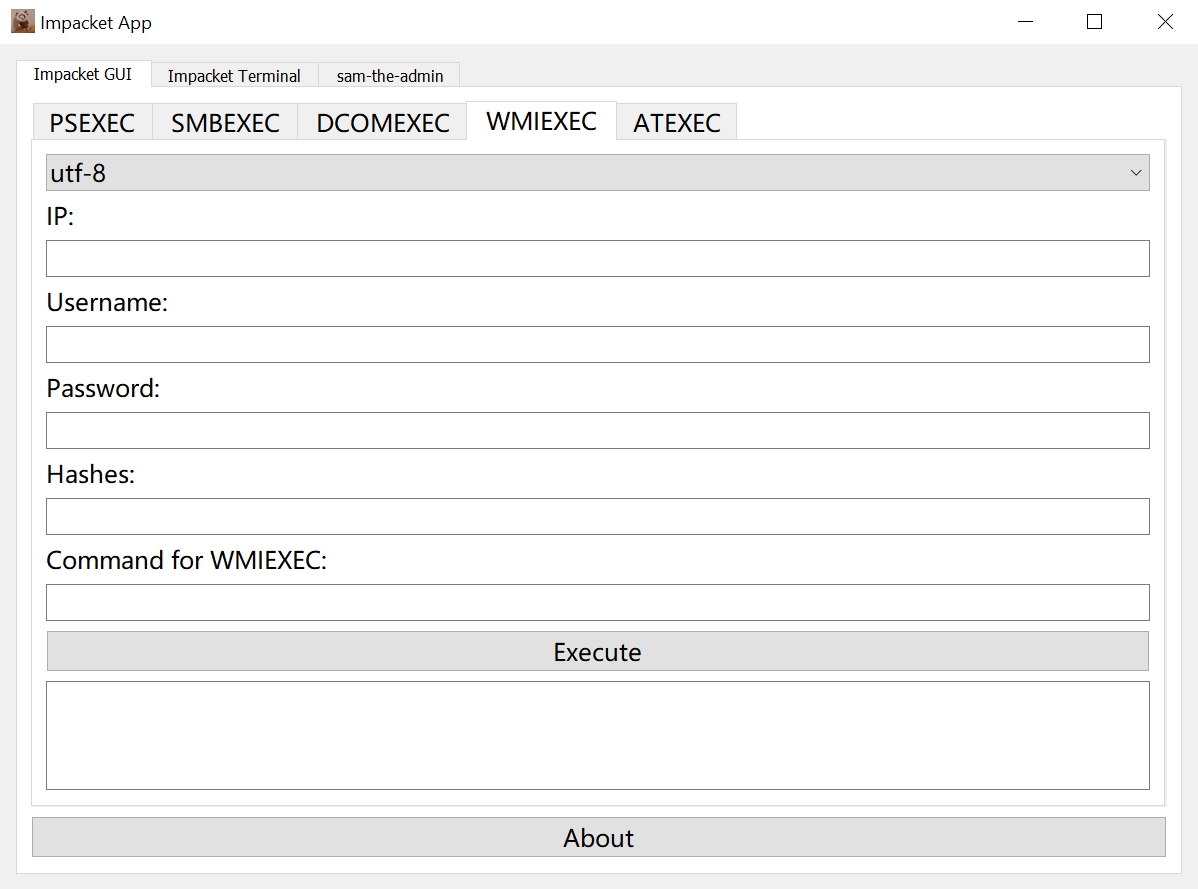
Task: Select the DCOMEXEC tab
Action: click(383, 122)
